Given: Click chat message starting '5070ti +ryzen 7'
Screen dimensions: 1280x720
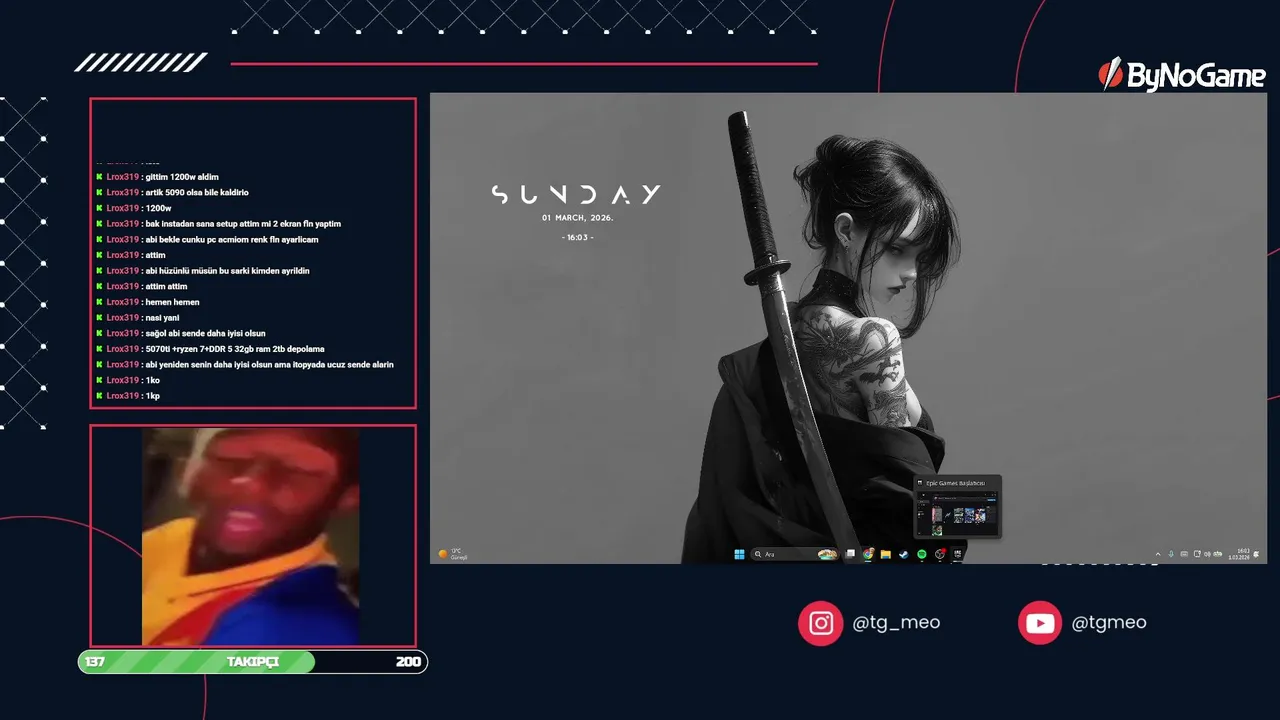Looking at the screenshot, I should click(x=234, y=349).
